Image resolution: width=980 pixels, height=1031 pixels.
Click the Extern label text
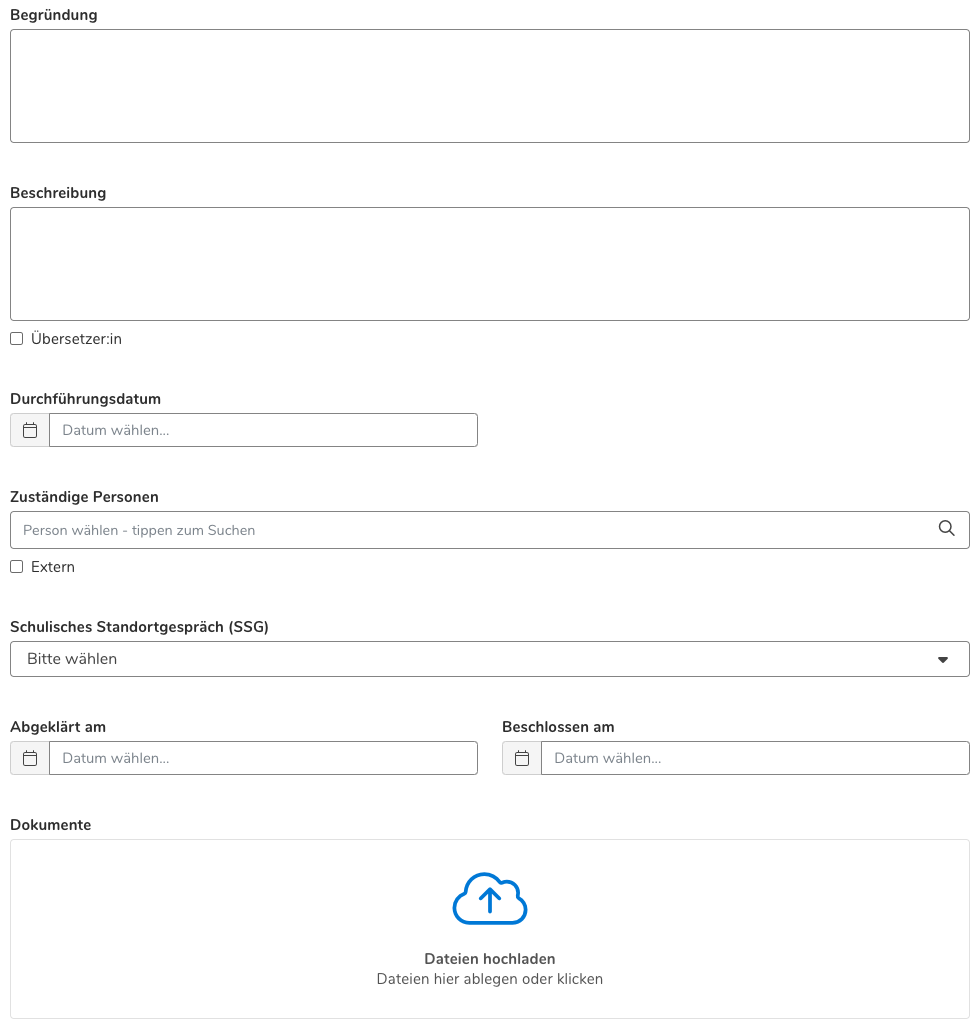(x=53, y=567)
